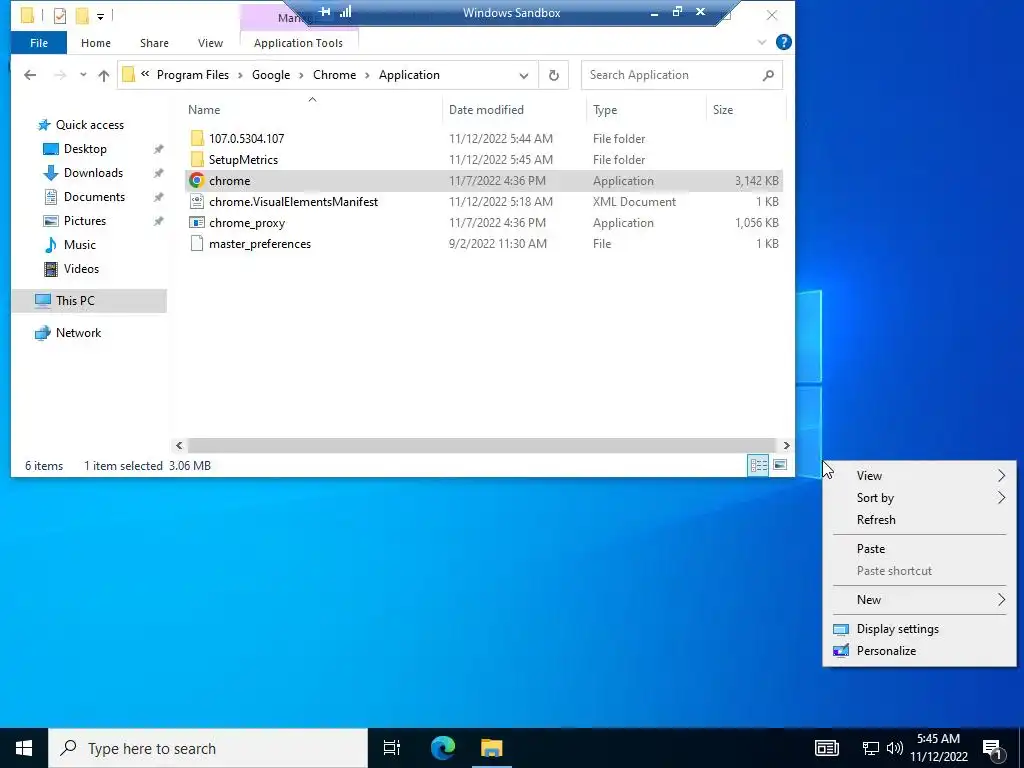This screenshot has width=1024, height=768.
Task: Click the Search Application input field
Action: pyautogui.click(x=673, y=75)
